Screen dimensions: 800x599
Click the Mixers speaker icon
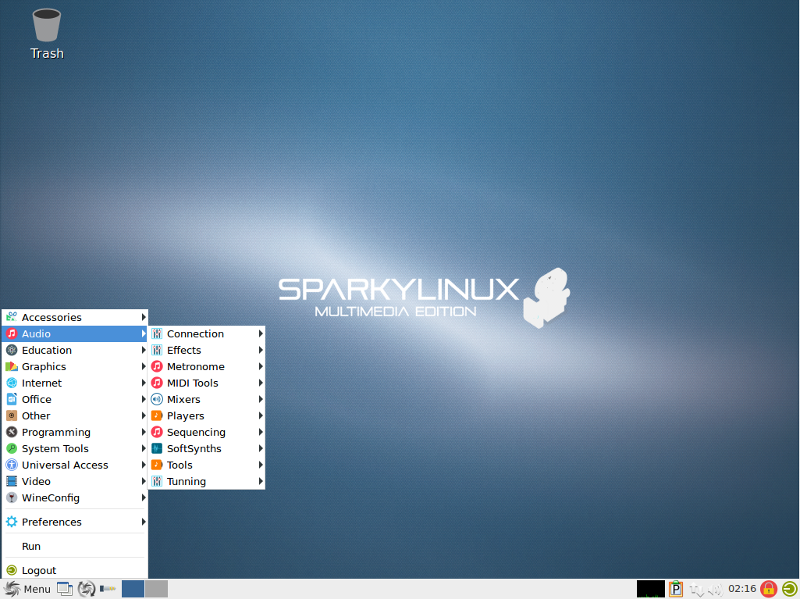point(157,399)
